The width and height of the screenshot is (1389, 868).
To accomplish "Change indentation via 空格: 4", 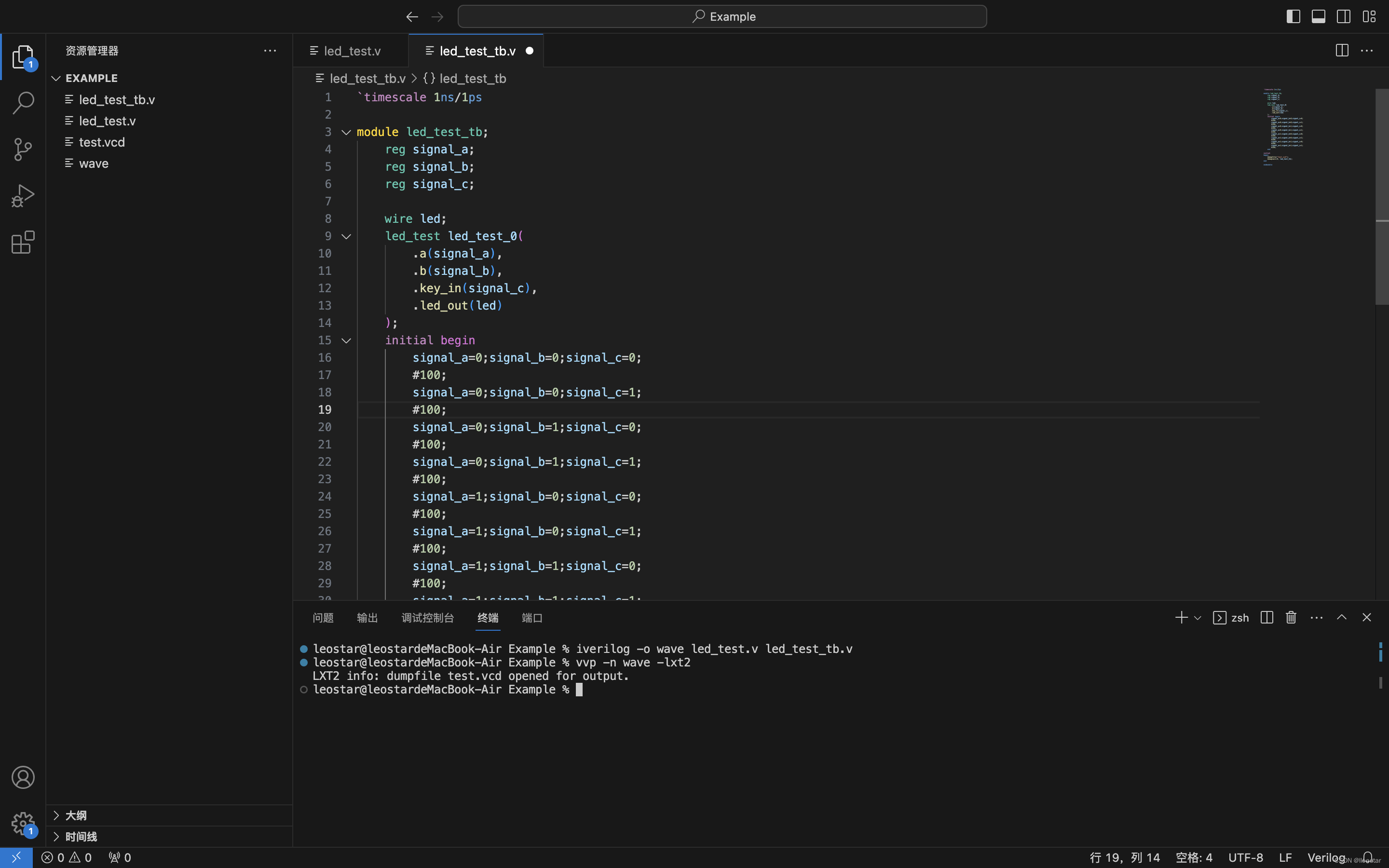I will pos(1194,858).
